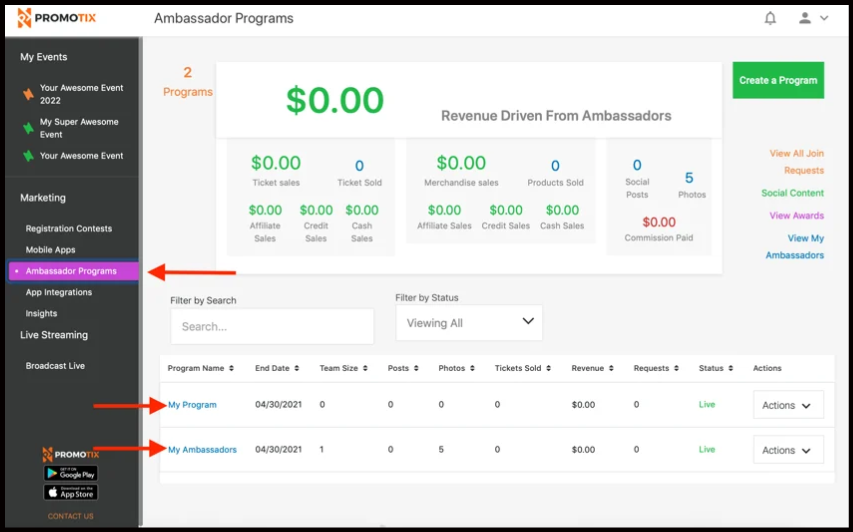Click View All Join Requests link
The image size is (853, 532).
point(796,162)
